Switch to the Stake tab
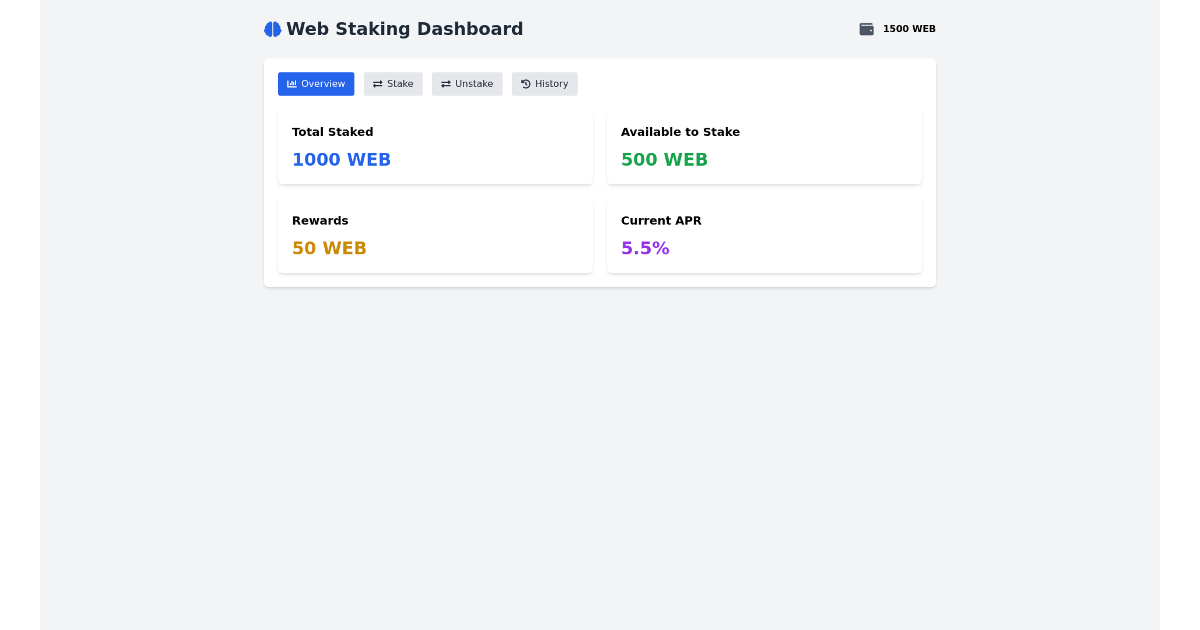This screenshot has height=630, width=1200. (393, 84)
